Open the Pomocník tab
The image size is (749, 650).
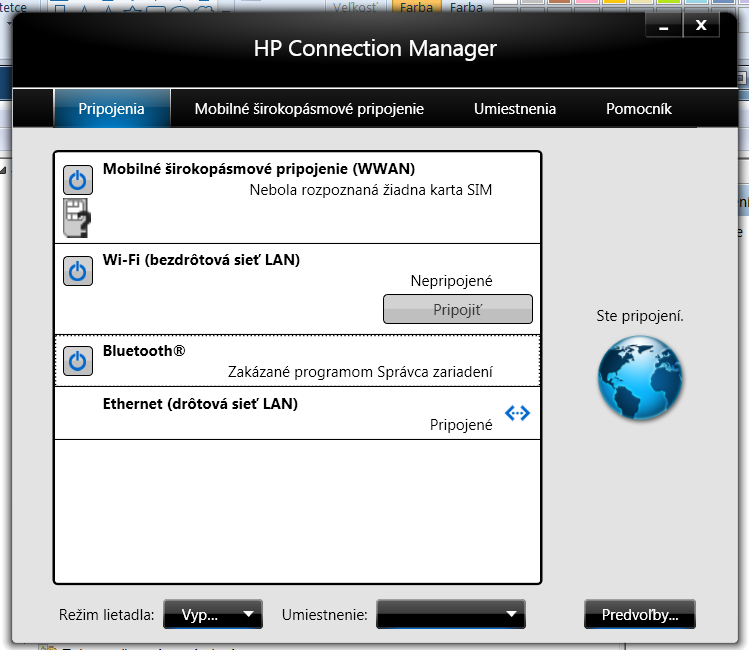click(x=639, y=109)
